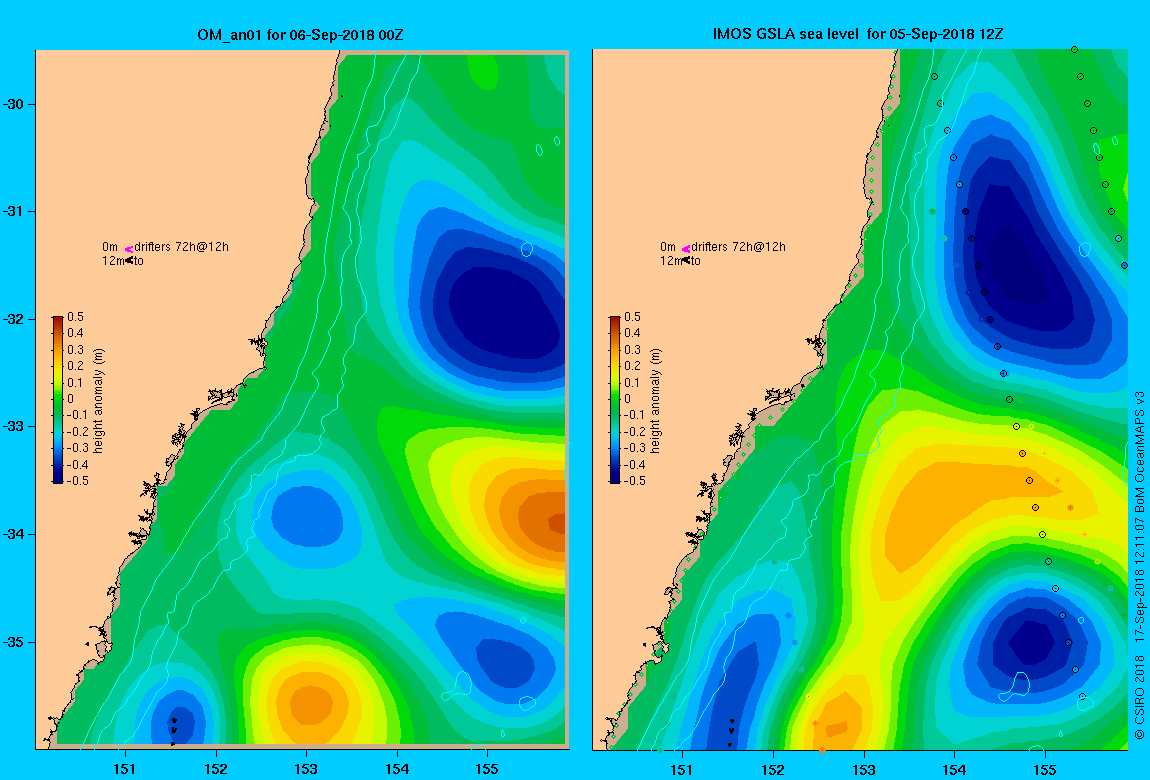This screenshot has width=1150, height=780.
Task: Click longitude label 151 under right map
Action: point(682,770)
